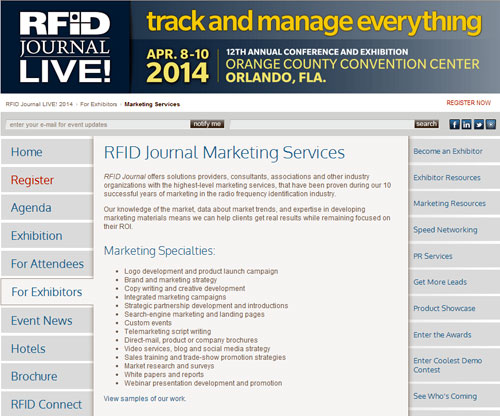Viewport: 500px width, 416px height.
Task: Click the e-mail event updates field
Action: tap(98, 125)
